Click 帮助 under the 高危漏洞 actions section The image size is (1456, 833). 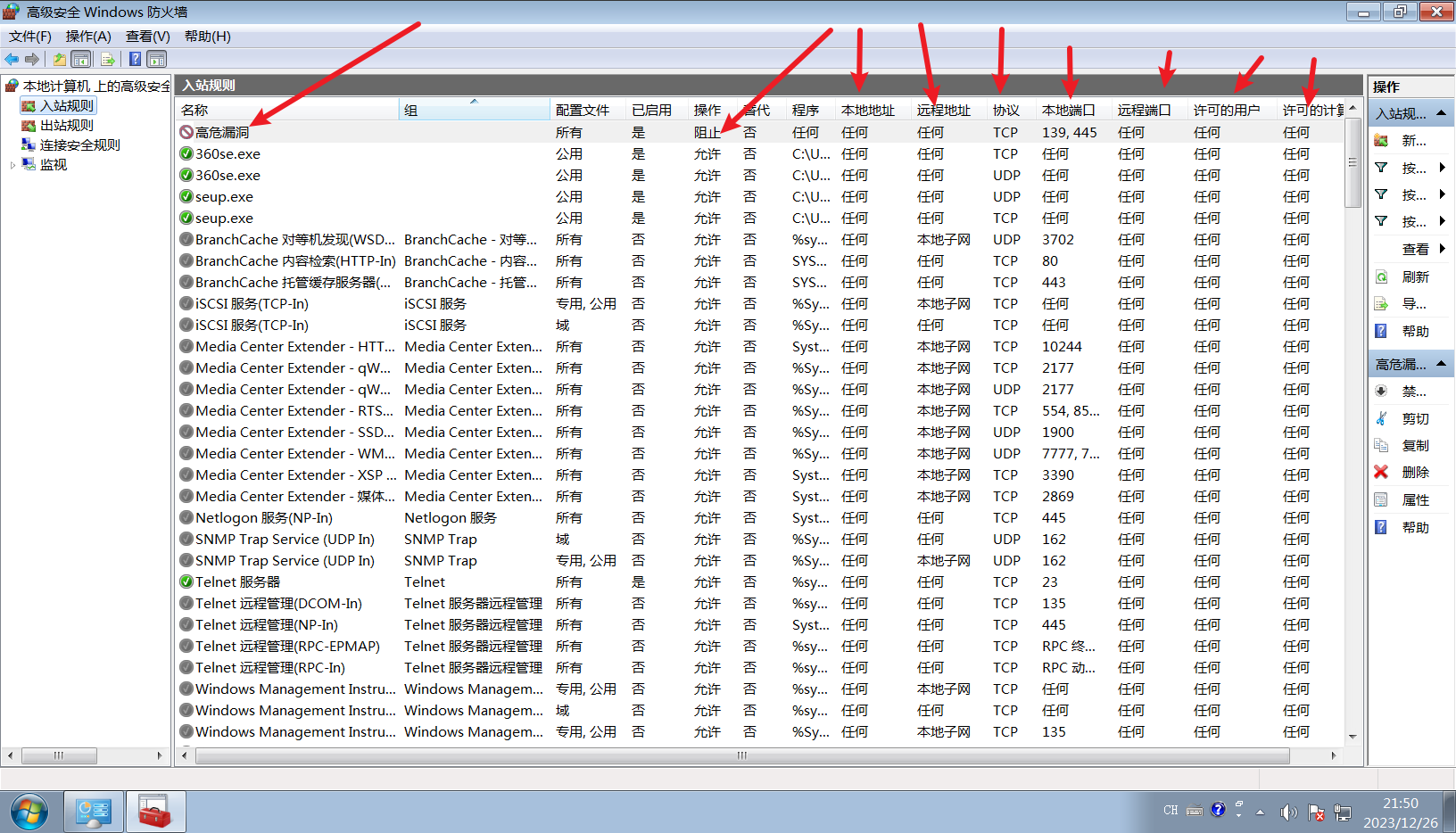[x=1415, y=527]
